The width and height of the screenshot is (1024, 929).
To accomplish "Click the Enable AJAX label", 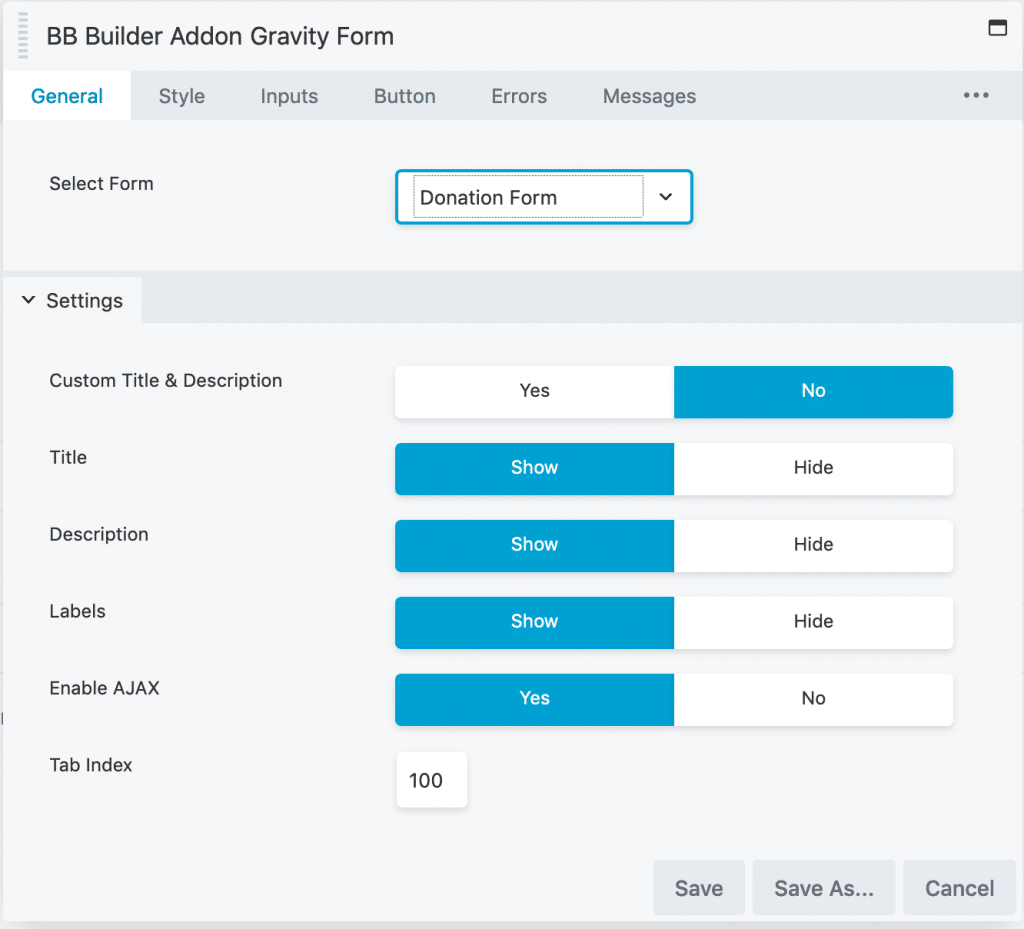I will [x=104, y=688].
